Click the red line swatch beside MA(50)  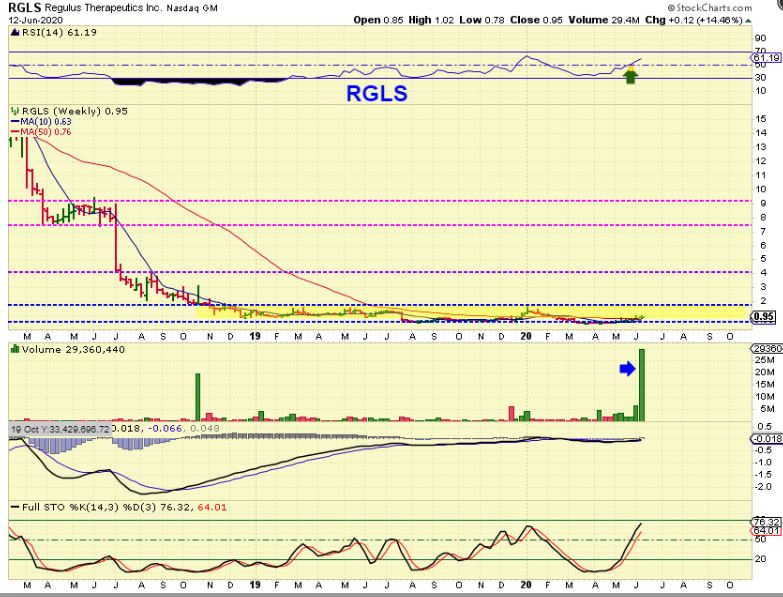point(14,132)
